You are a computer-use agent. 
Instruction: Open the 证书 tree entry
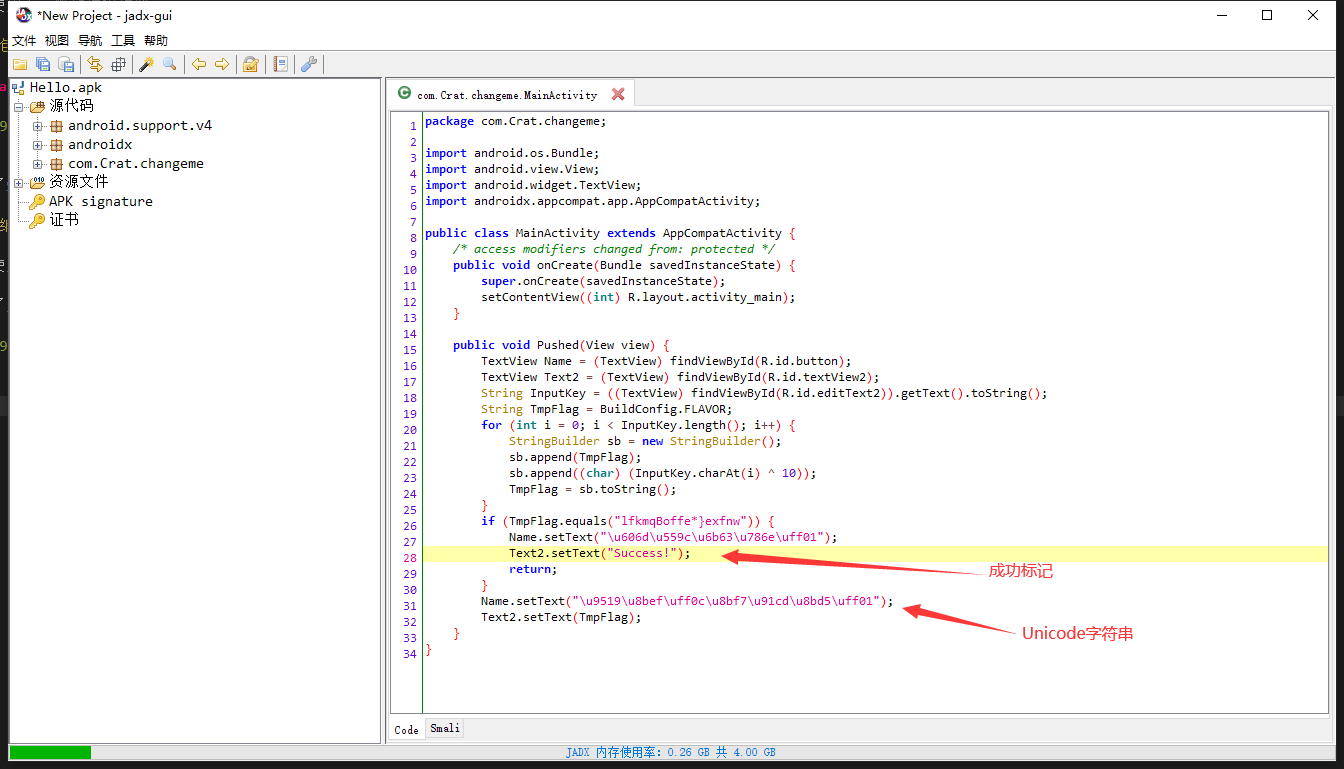coord(64,219)
